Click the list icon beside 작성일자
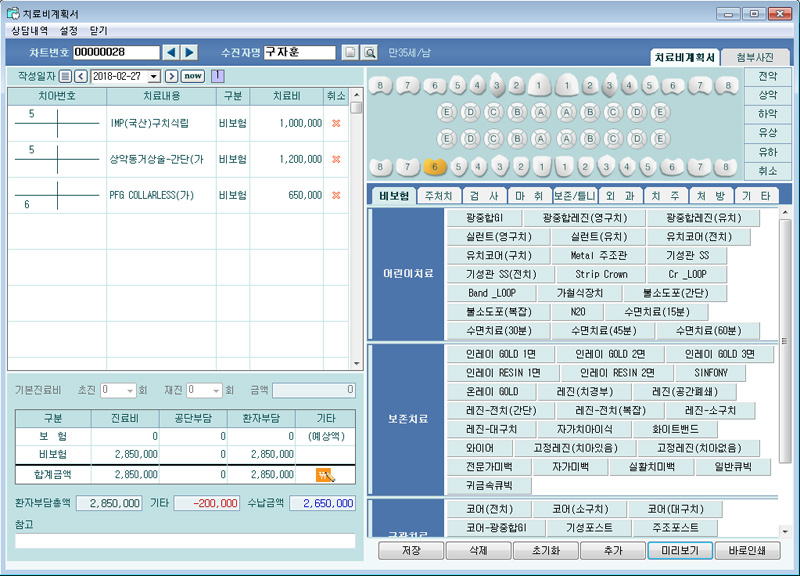Image resolution: width=800 pixels, height=576 pixels. click(65, 76)
